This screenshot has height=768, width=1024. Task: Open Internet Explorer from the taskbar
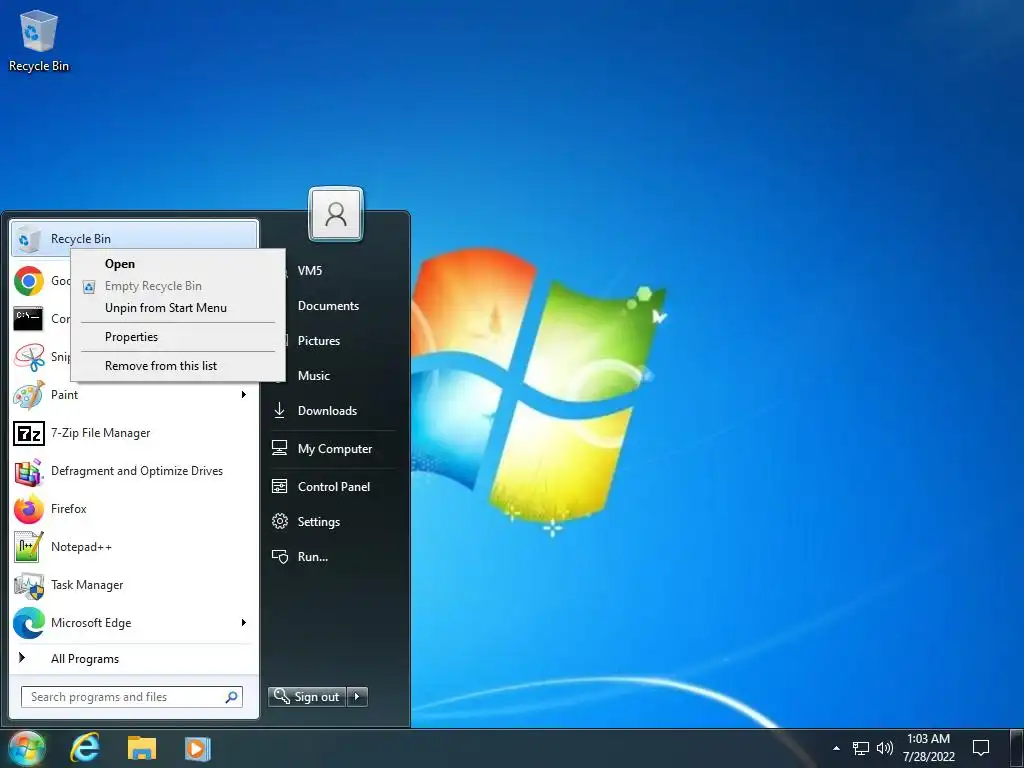85,748
